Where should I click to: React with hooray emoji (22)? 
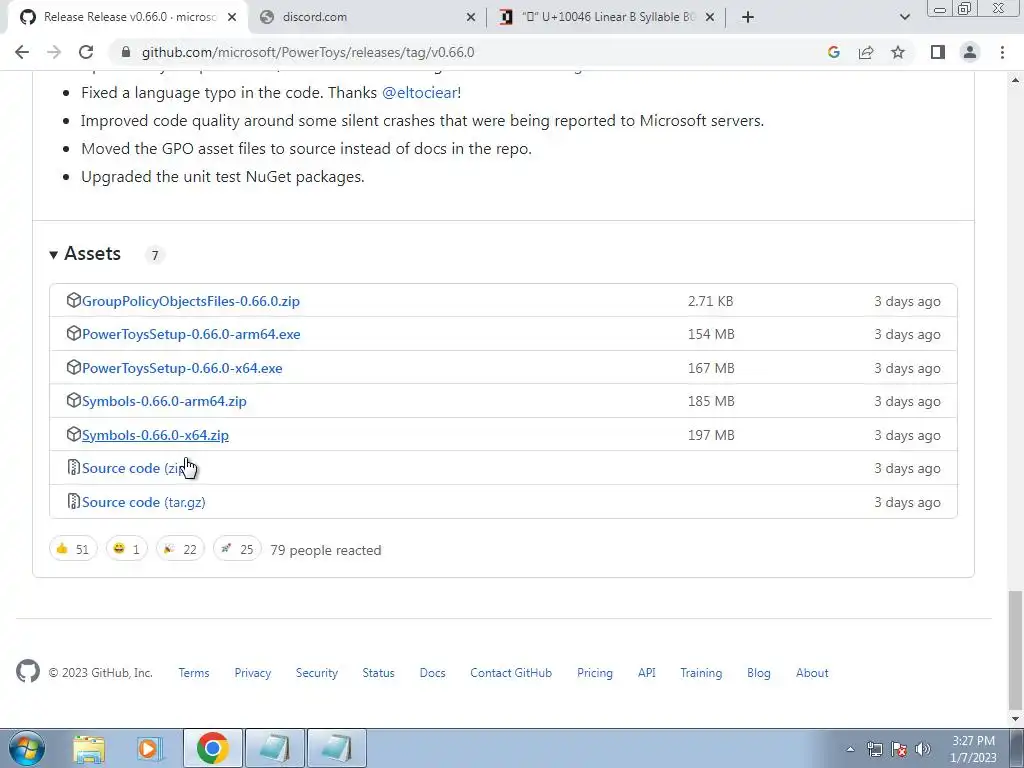coord(180,549)
